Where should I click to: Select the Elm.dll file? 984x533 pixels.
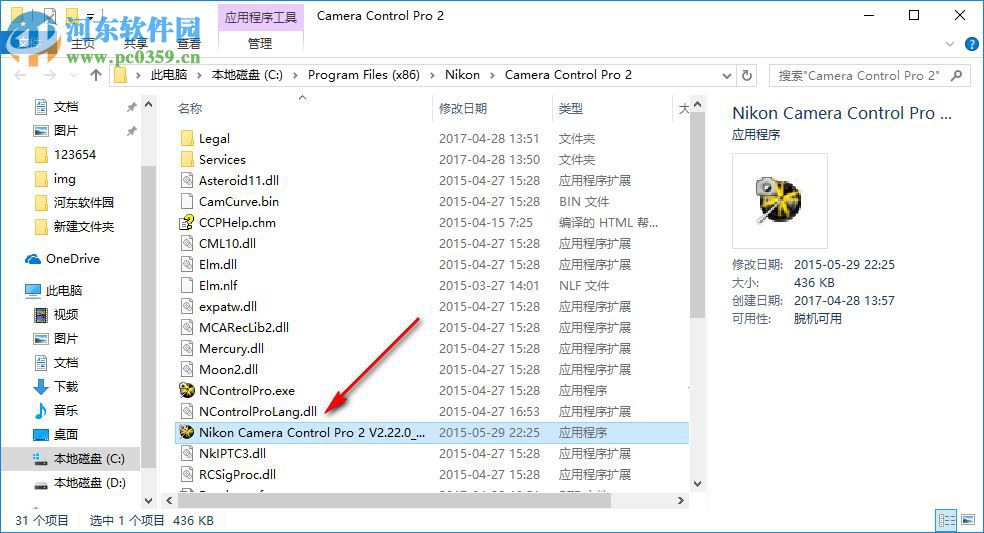(218, 264)
